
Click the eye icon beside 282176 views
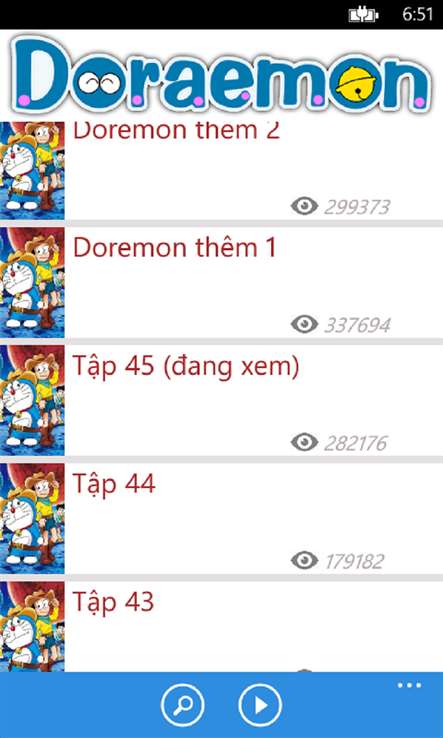pyautogui.click(x=304, y=442)
